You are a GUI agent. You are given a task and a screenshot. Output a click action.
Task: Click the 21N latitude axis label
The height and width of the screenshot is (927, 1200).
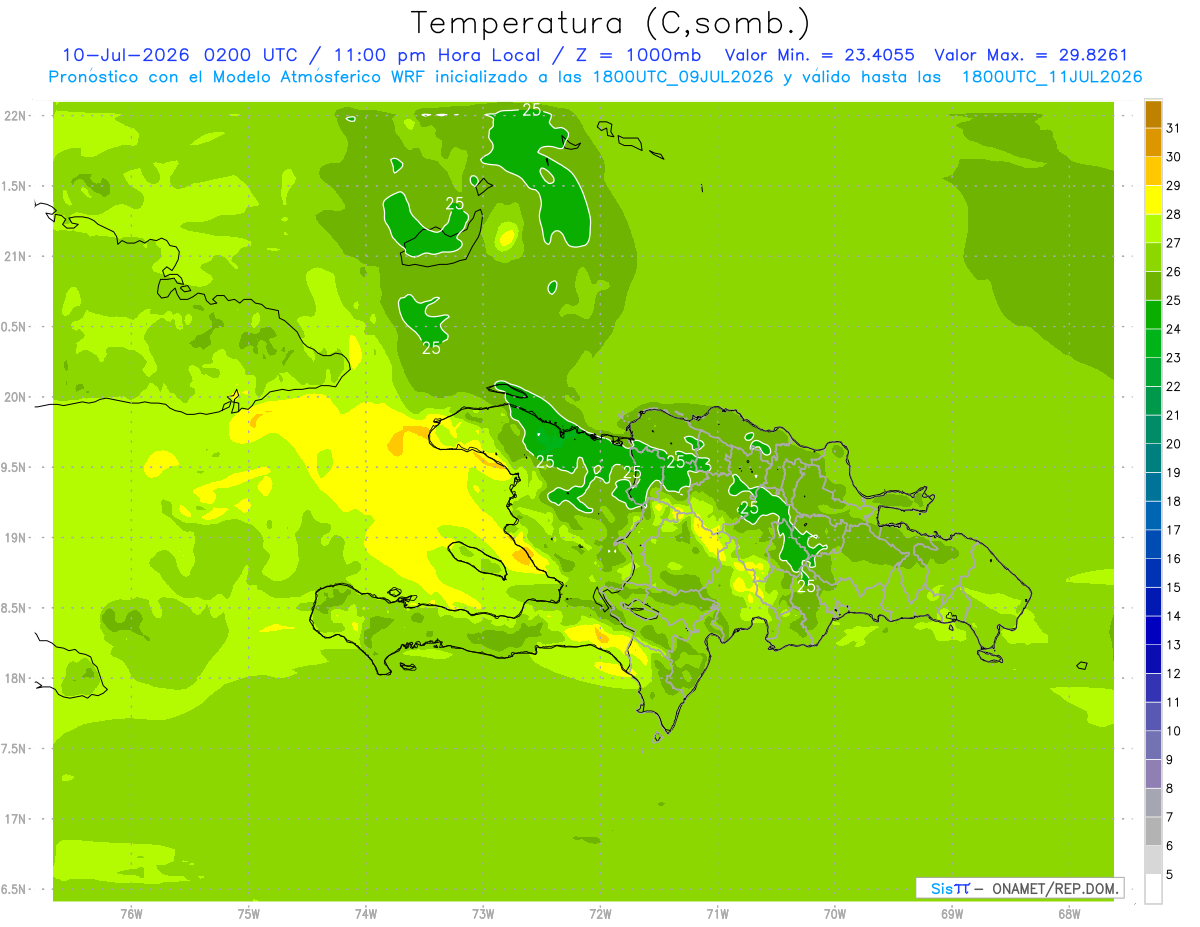pos(15,256)
